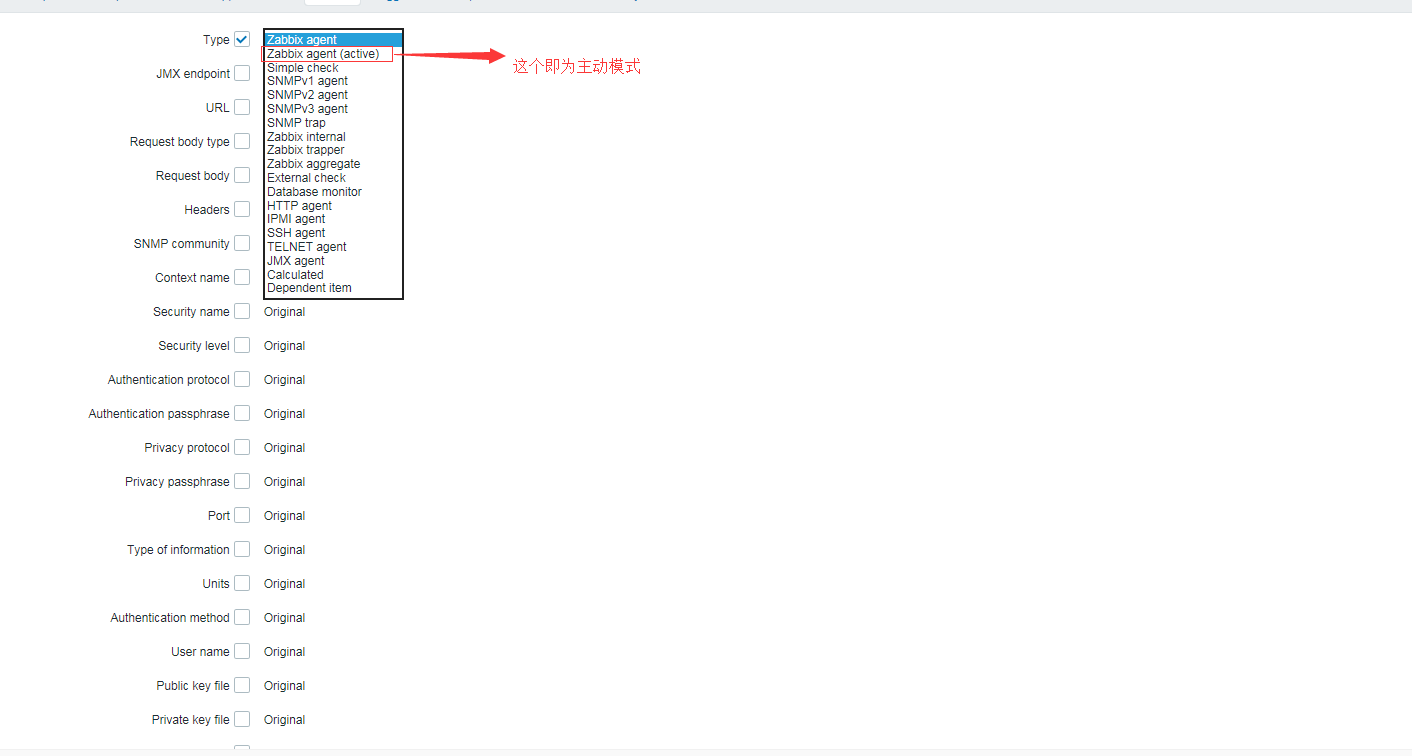Viewport: 1412px width, 756px height.
Task: Check the SNMP community checkbox
Action: coord(242,243)
